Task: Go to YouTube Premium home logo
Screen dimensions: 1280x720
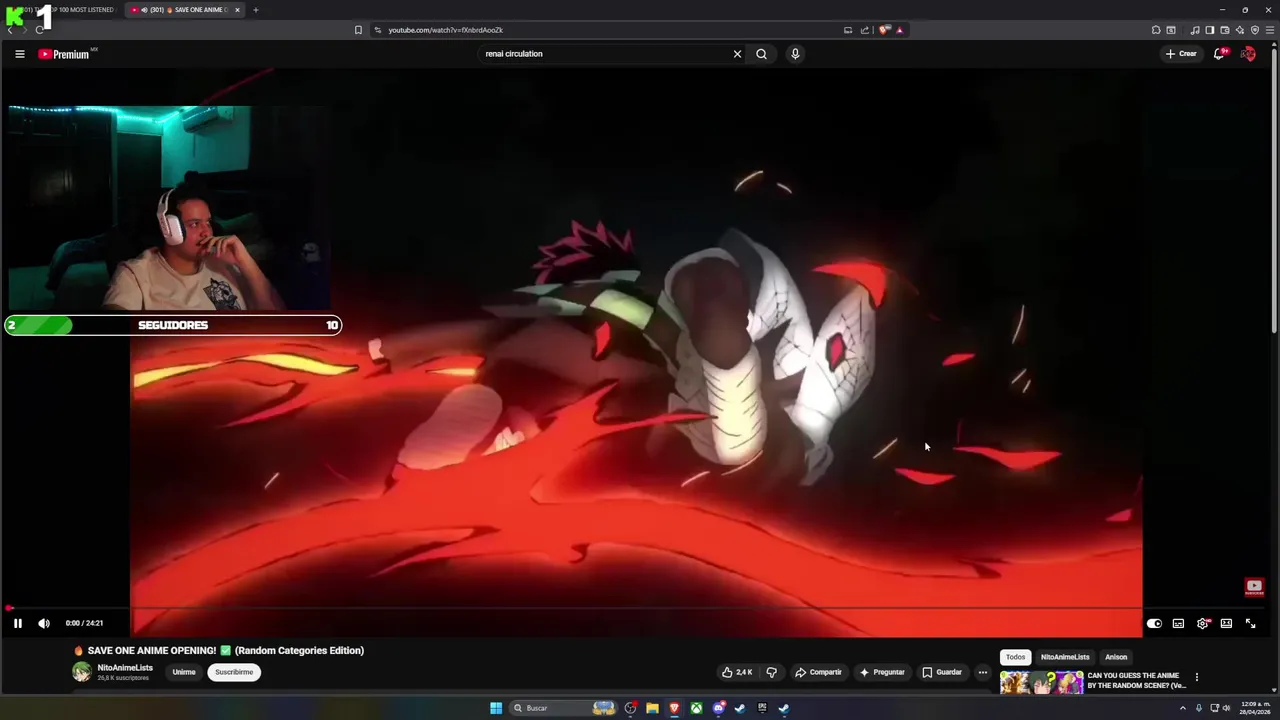Action: pyautogui.click(x=66, y=54)
